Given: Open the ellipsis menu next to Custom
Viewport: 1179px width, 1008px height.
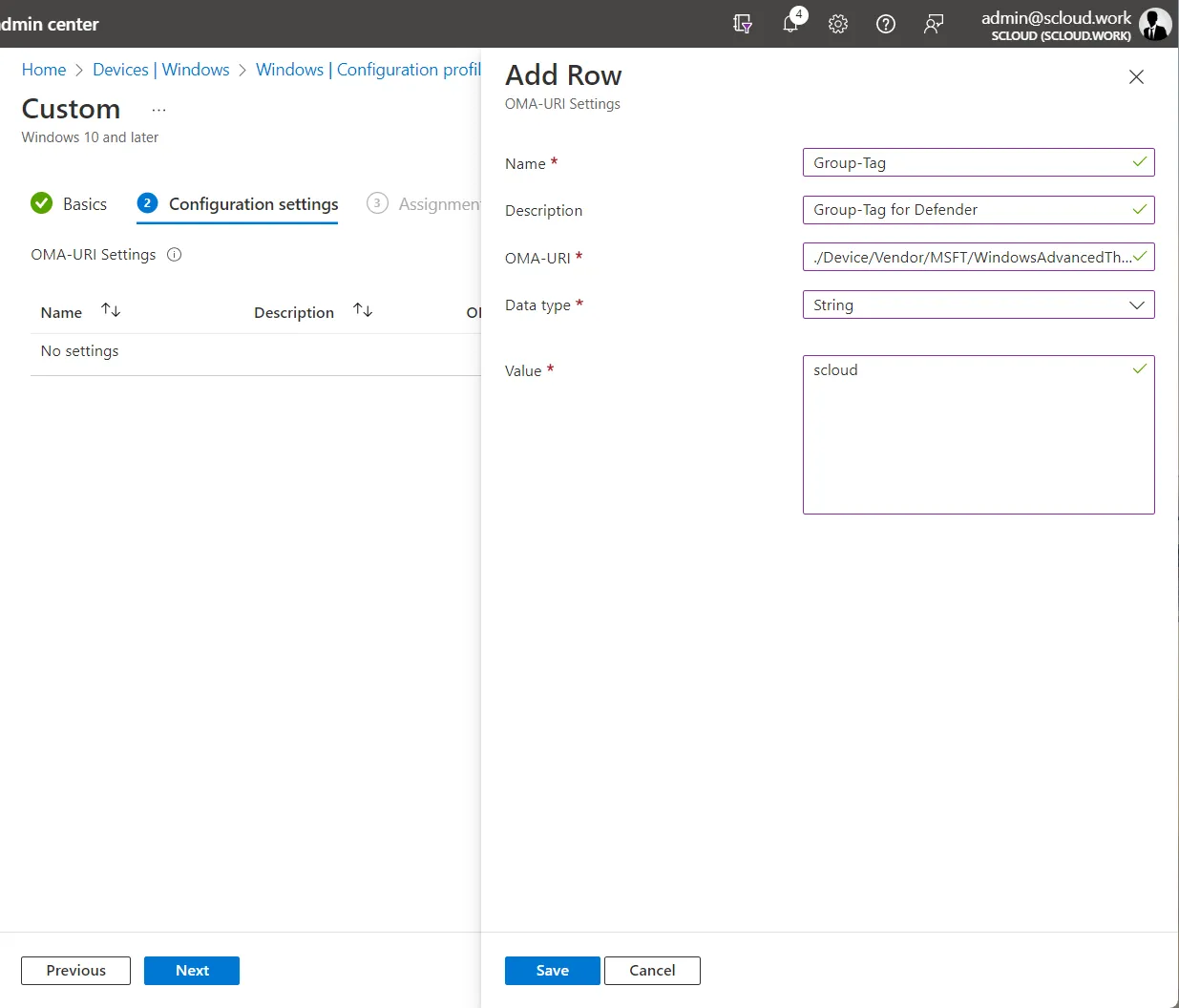Looking at the screenshot, I should point(158,110).
